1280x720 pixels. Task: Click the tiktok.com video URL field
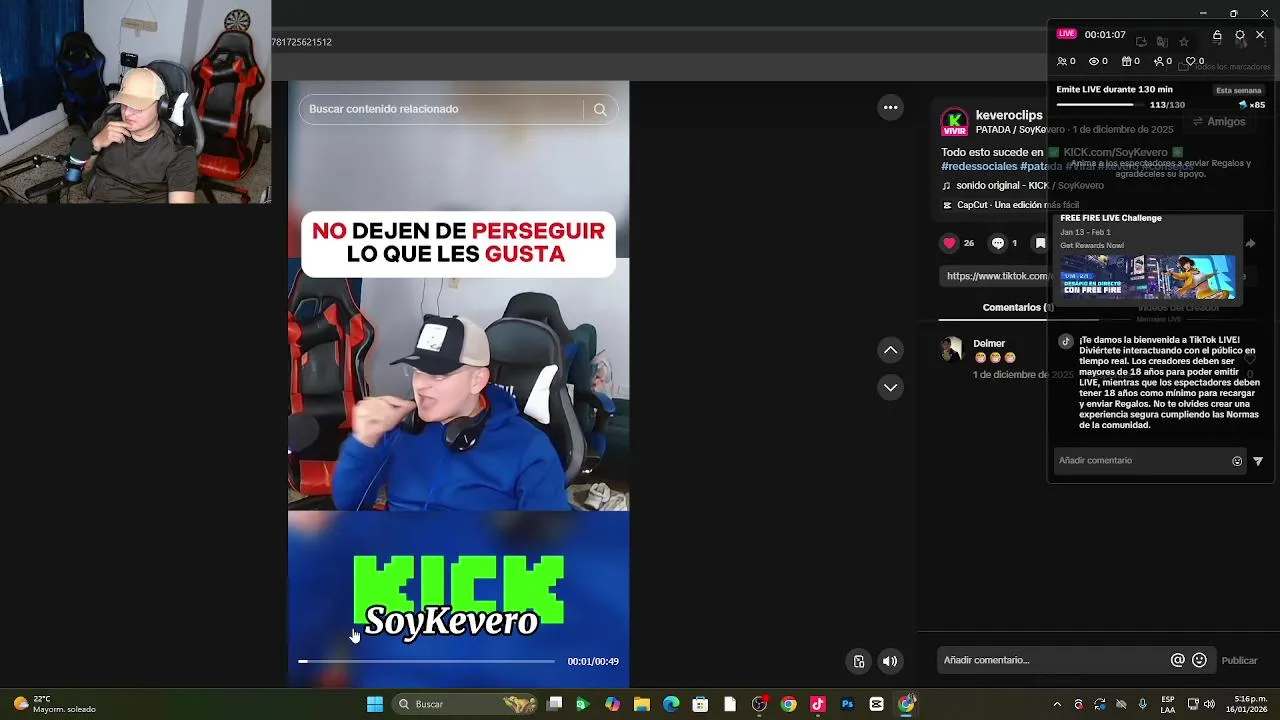[x=993, y=276]
